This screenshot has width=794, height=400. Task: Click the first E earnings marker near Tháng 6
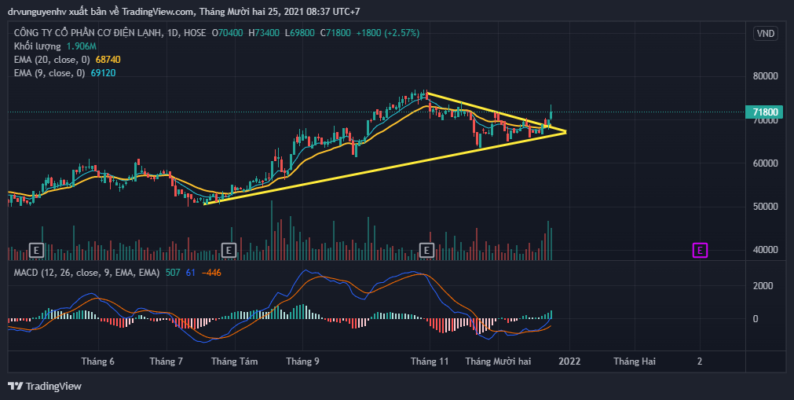36,250
